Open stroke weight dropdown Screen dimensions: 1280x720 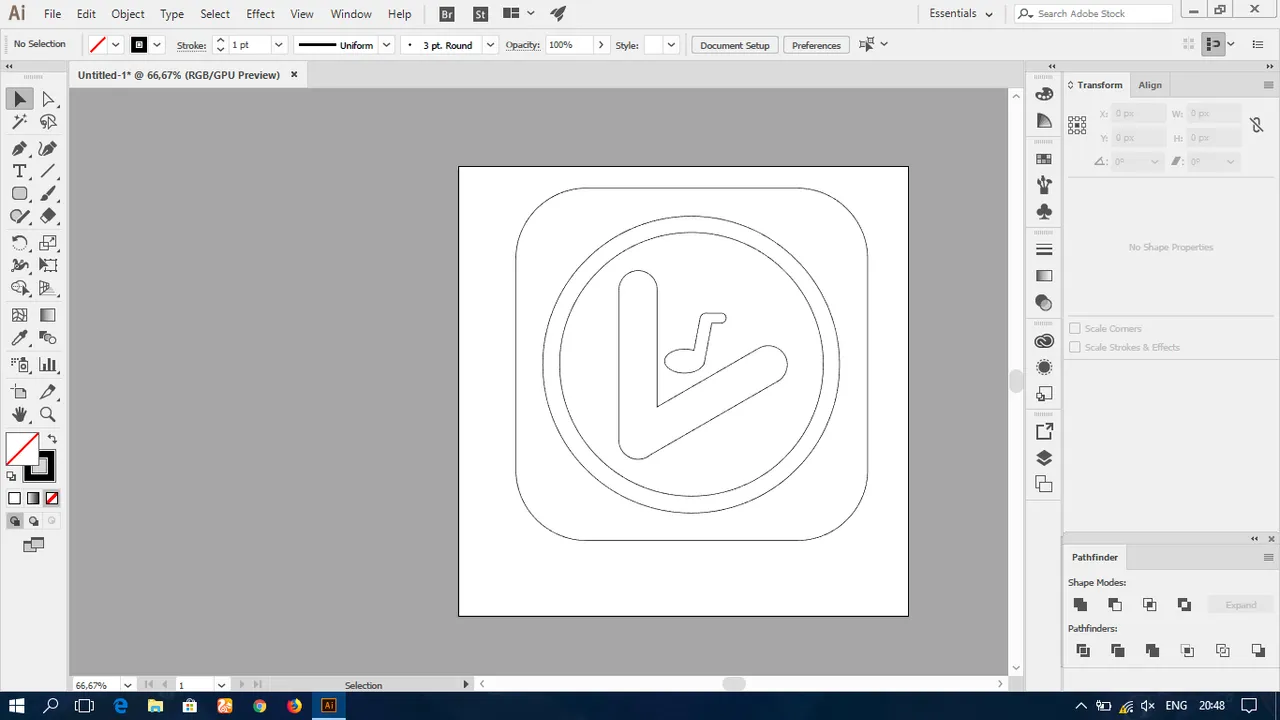coord(279,45)
